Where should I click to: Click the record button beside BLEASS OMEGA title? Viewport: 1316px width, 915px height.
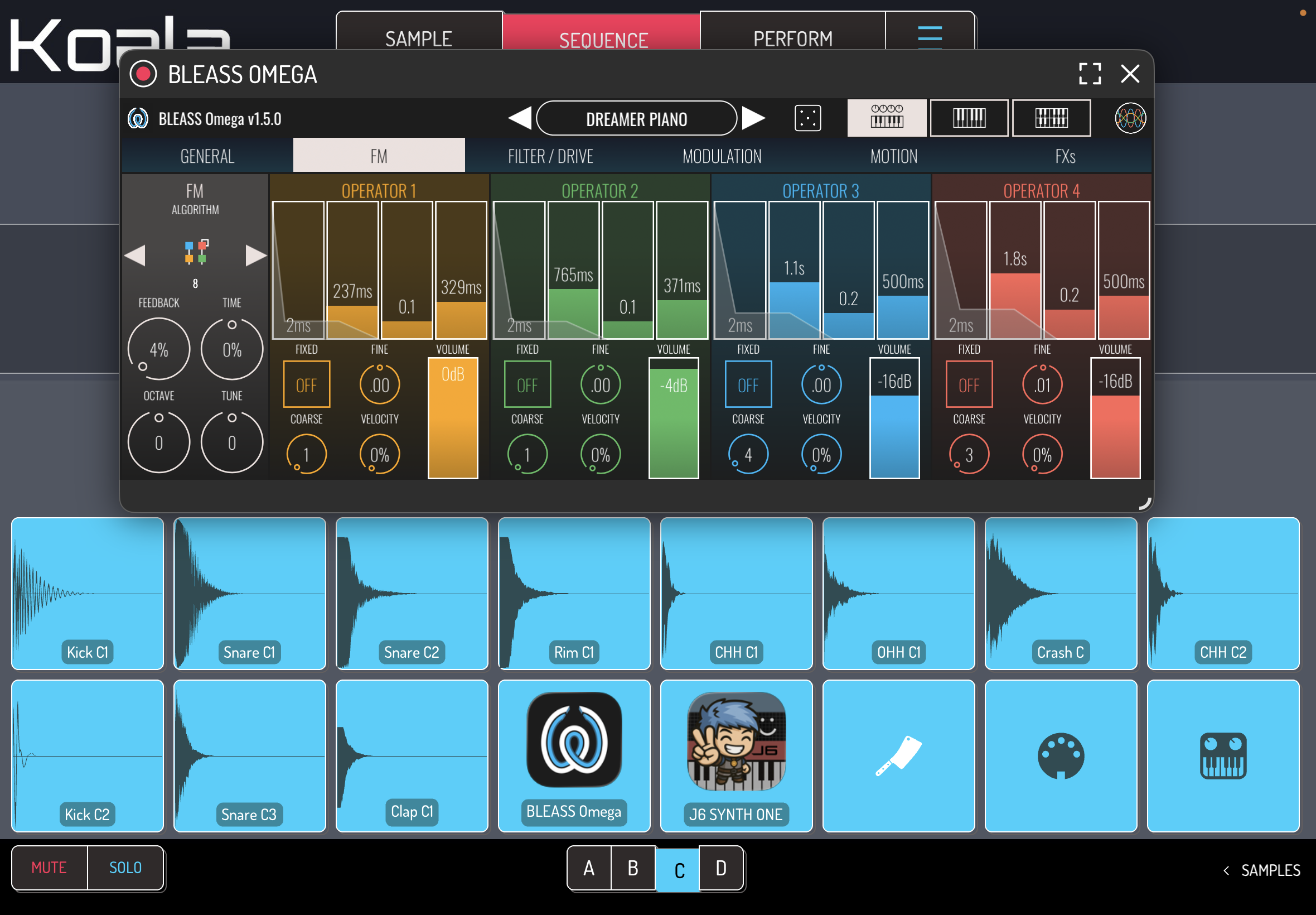[x=143, y=74]
